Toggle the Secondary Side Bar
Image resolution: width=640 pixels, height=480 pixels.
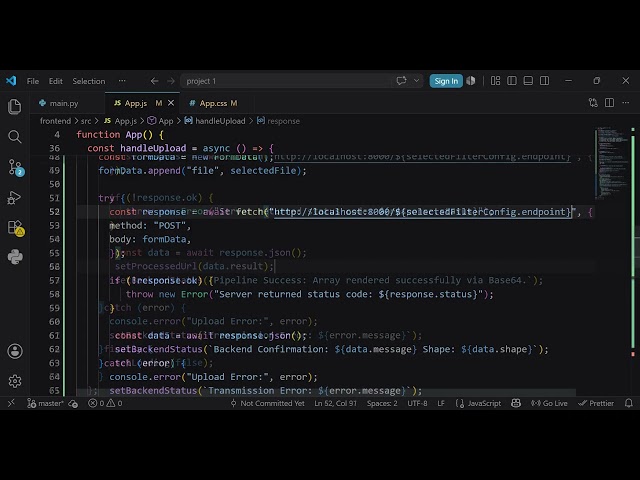pyautogui.click(x=544, y=81)
